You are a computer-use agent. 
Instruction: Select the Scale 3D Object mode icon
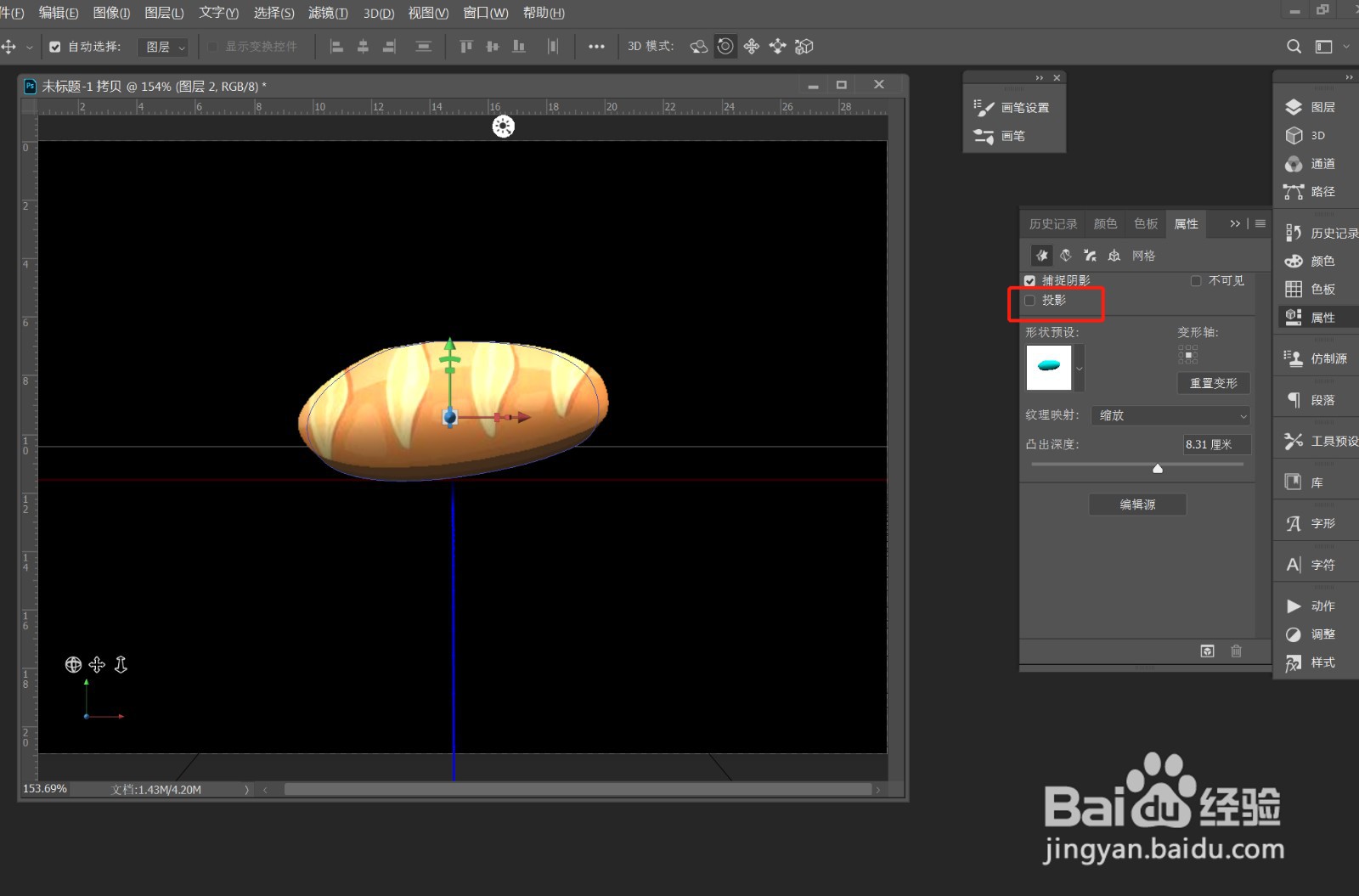tap(804, 47)
